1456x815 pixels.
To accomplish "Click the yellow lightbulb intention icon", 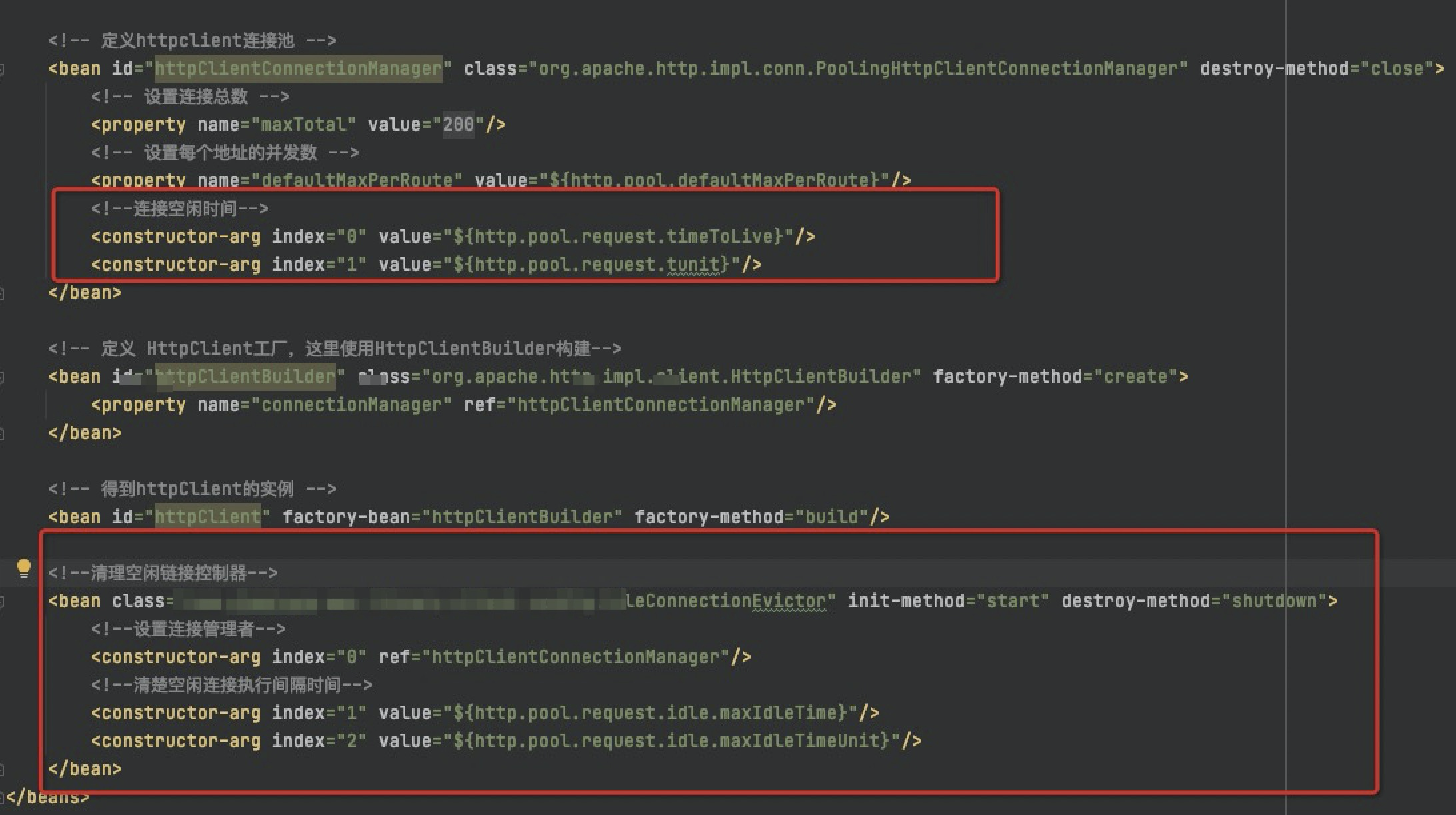I will pyautogui.click(x=24, y=568).
